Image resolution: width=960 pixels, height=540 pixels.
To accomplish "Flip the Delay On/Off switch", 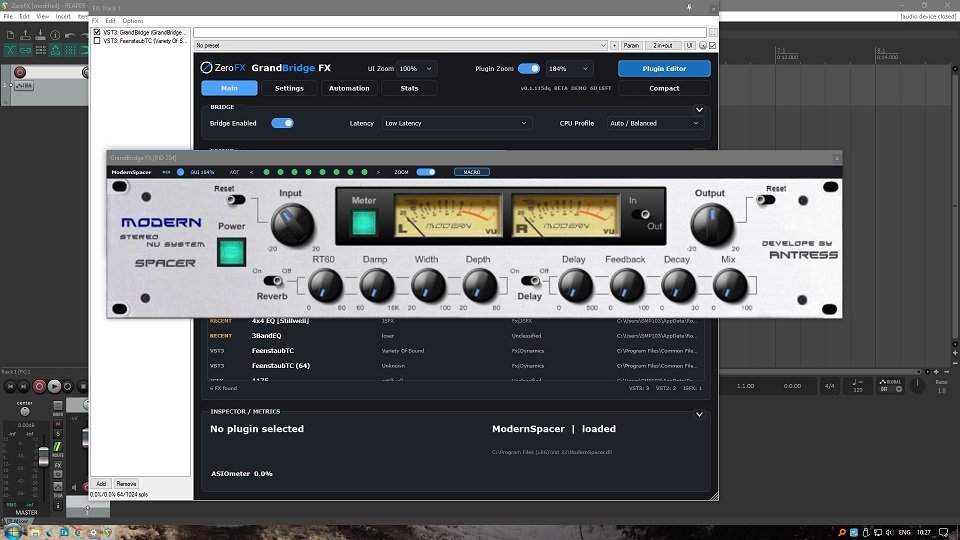I will [x=530, y=281].
